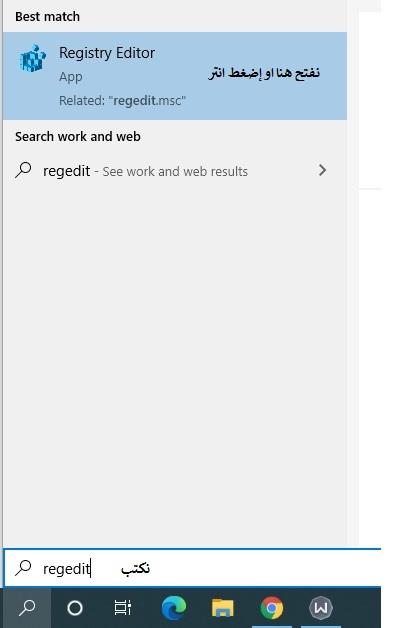Image resolution: width=394 pixels, height=628 pixels.
Task: Click the magnifier icon inside search box
Action: tap(23, 568)
